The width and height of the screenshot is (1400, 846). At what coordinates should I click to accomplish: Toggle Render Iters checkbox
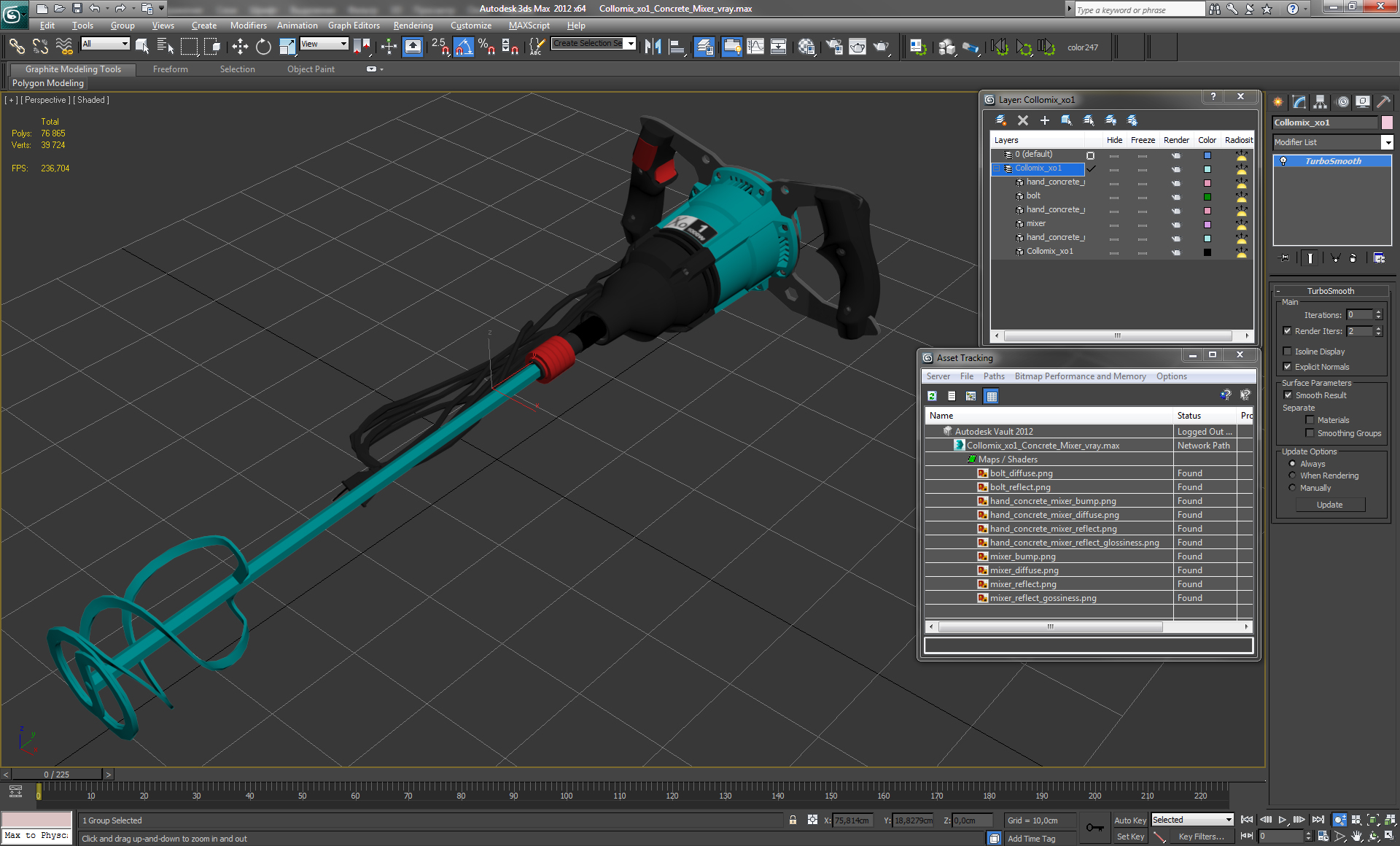[x=1287, y=330]
